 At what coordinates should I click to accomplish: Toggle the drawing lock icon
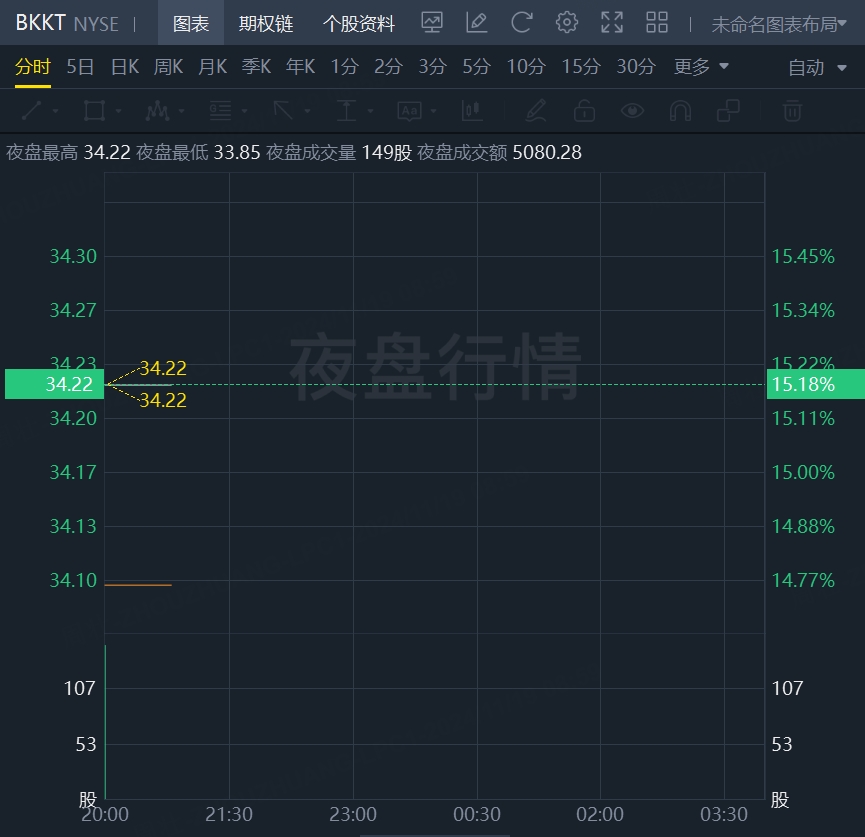[584, 111]
